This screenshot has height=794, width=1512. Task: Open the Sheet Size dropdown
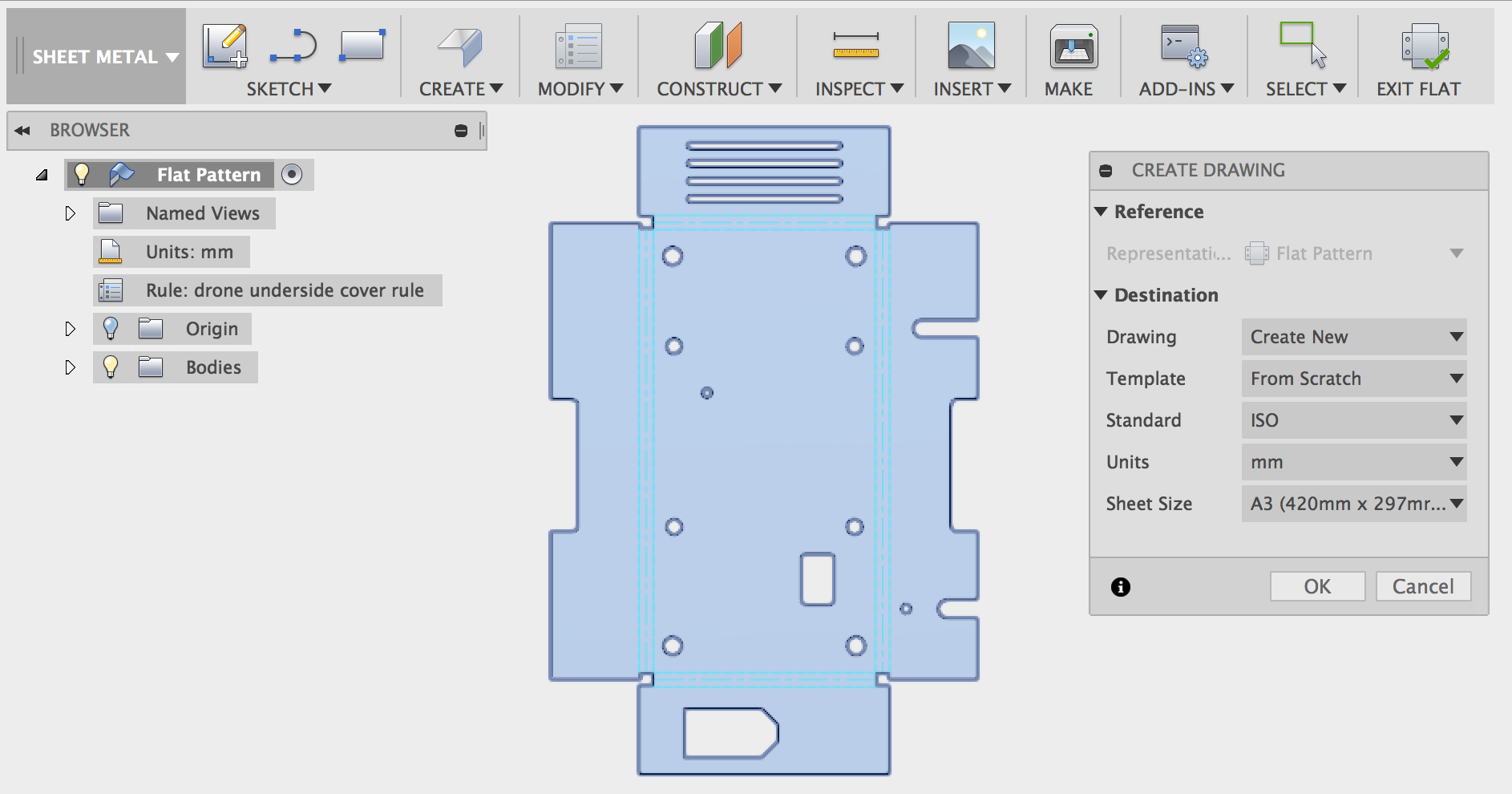[x=1354, y=504]
